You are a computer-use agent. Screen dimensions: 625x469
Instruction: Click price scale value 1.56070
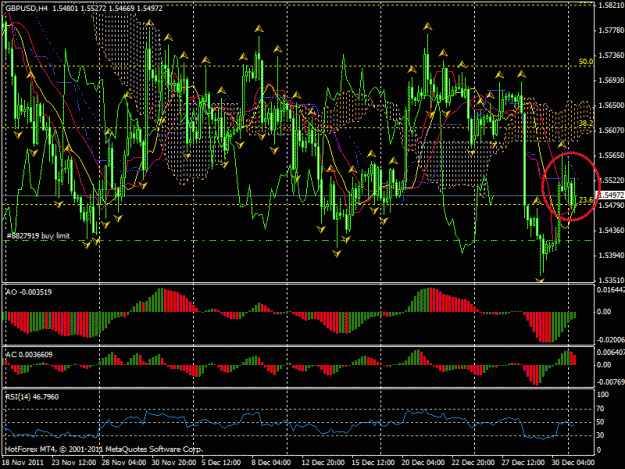point(611,130)
